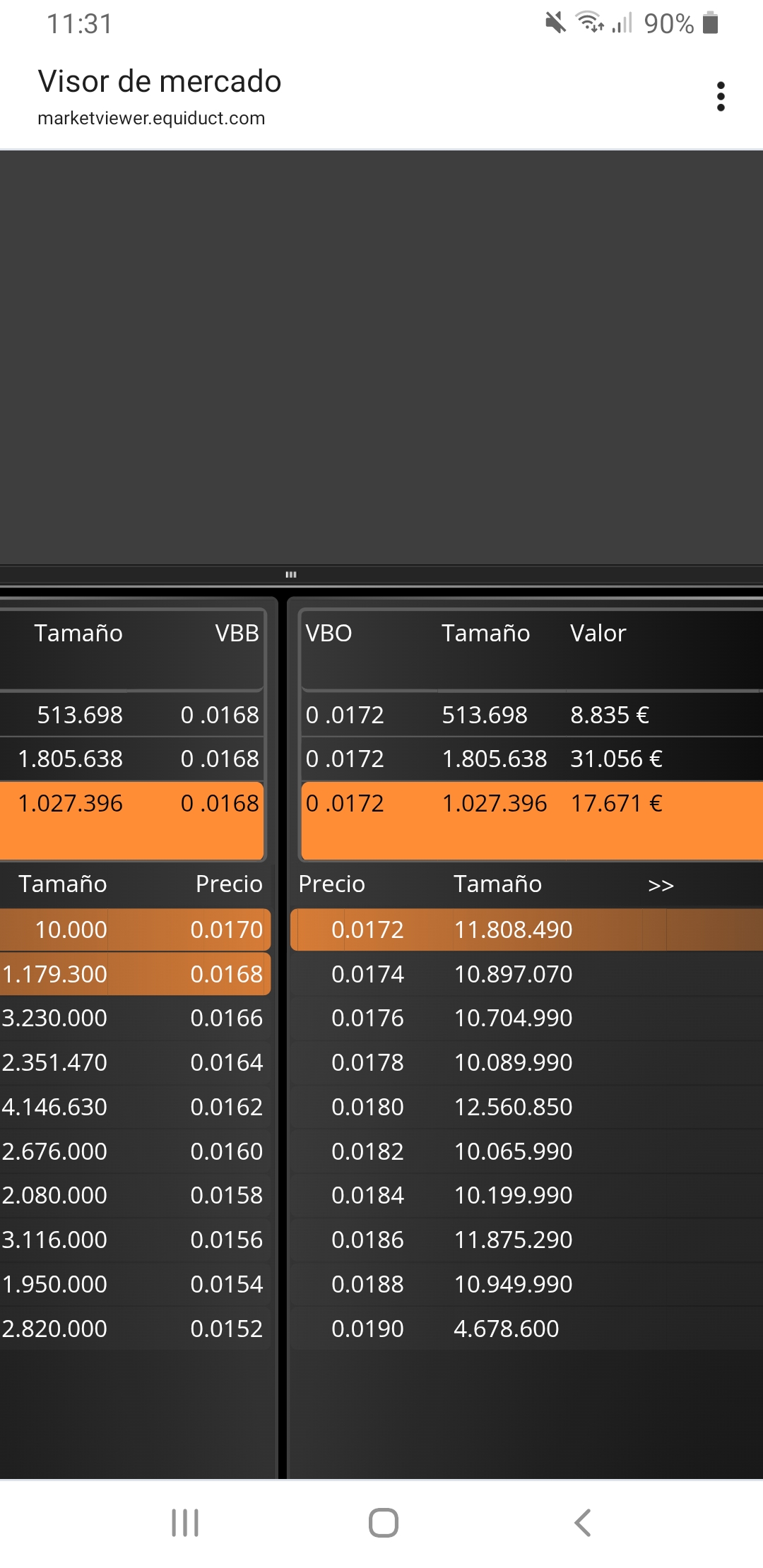763x1568 pixels.
Task: Tap the Android home button
Action: [384, 1523]
